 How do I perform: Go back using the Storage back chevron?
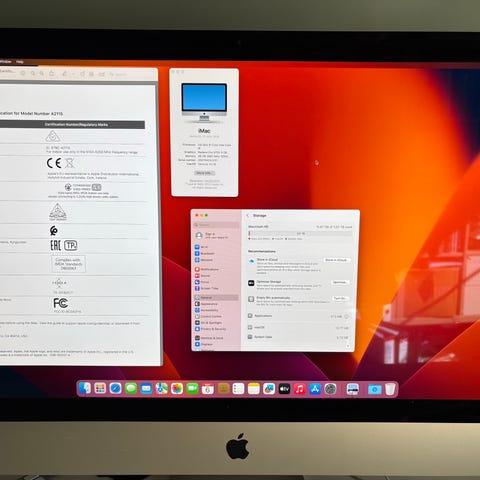tap(248, 215)
